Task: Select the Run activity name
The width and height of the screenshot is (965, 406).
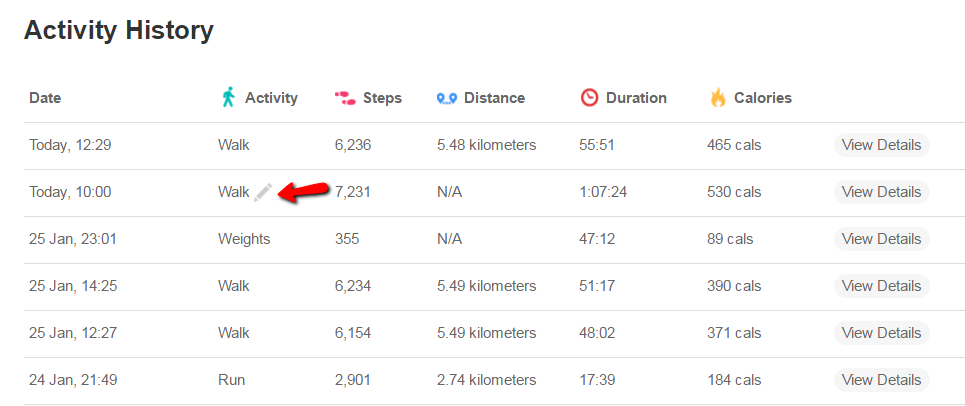Action: click(231, 380)
